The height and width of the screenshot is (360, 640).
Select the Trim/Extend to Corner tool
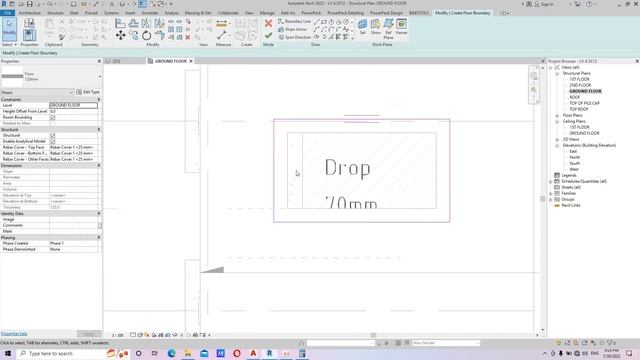[160, 36]
